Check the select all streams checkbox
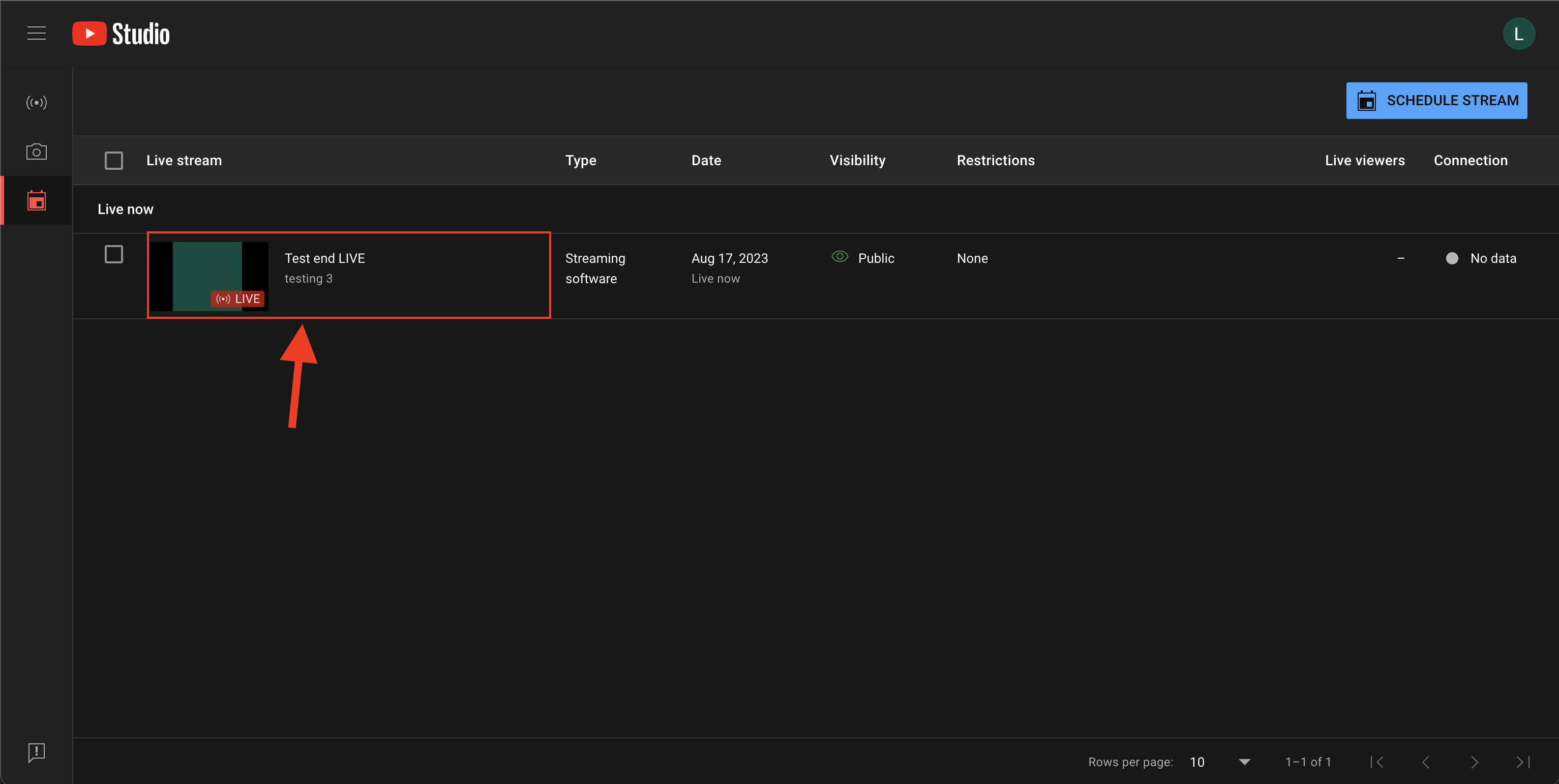Screen dimensions: 1559x784 tap(114, 160)
